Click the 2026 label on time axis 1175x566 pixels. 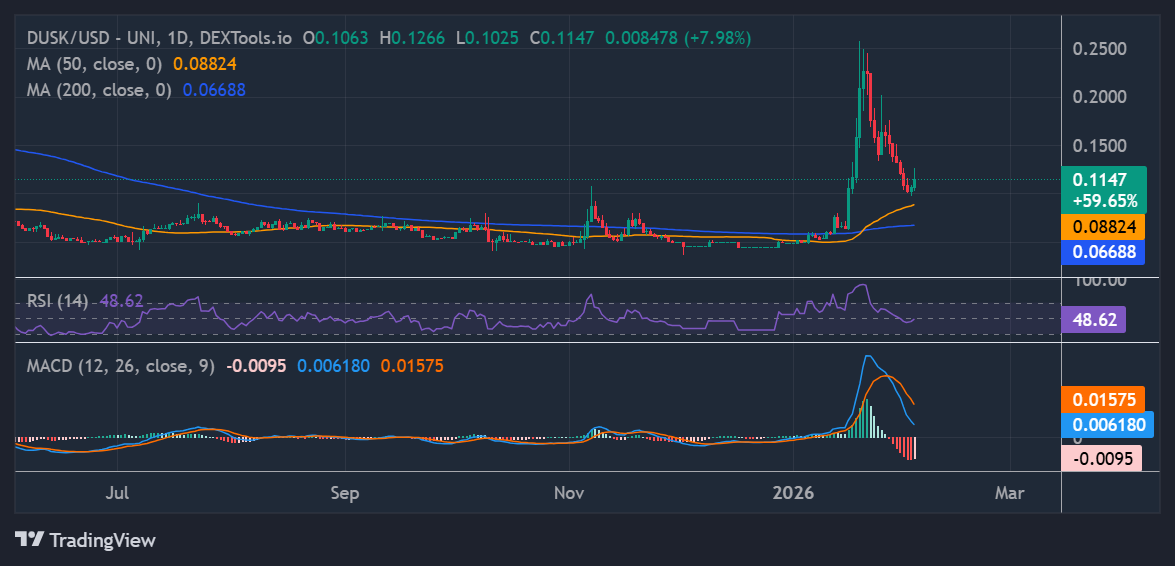[796, 493]
